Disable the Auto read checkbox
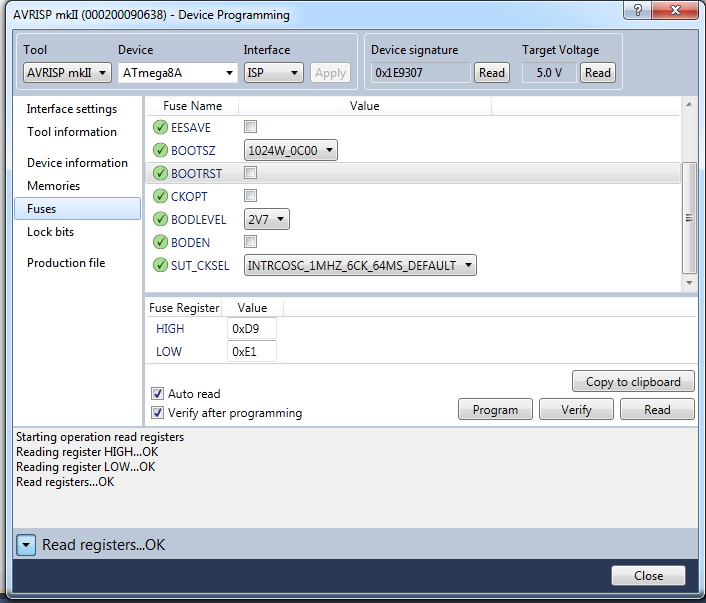Image resolution: width=706 pixels, height=603 pixels. [x=157, y=394]
